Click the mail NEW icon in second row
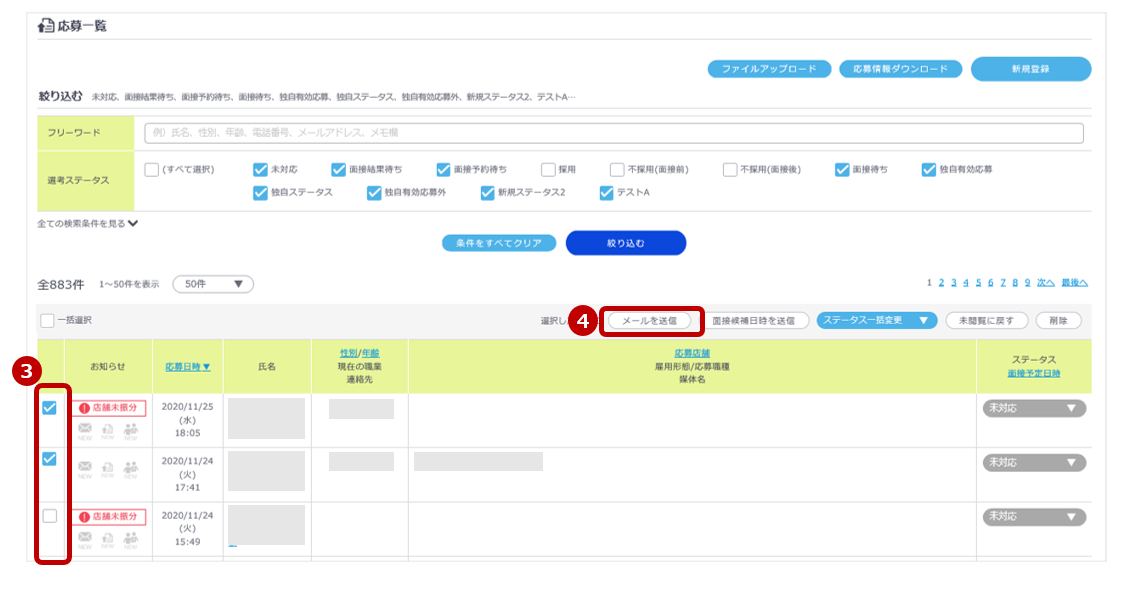Viewport: 1137px width, 590px height. tap(85, 467)
